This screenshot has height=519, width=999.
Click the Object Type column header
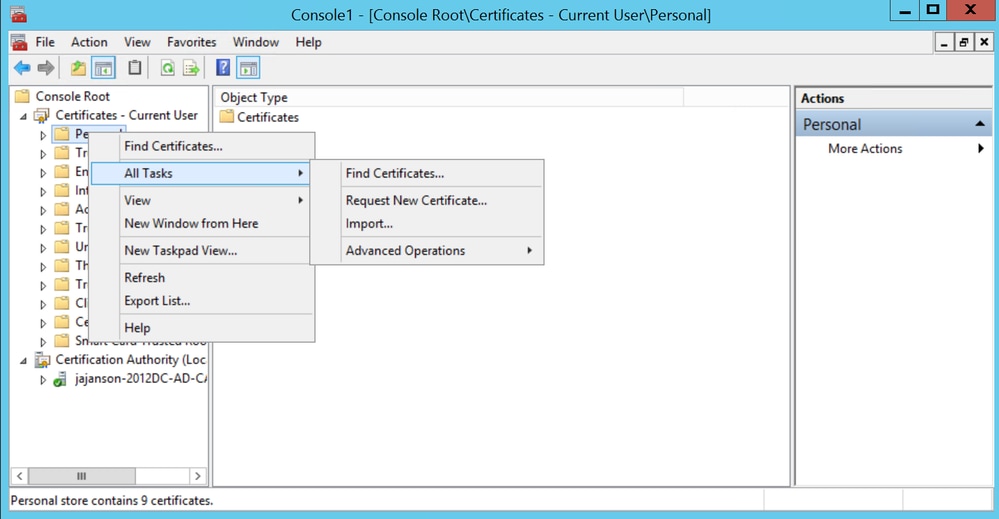click(449, 97)
